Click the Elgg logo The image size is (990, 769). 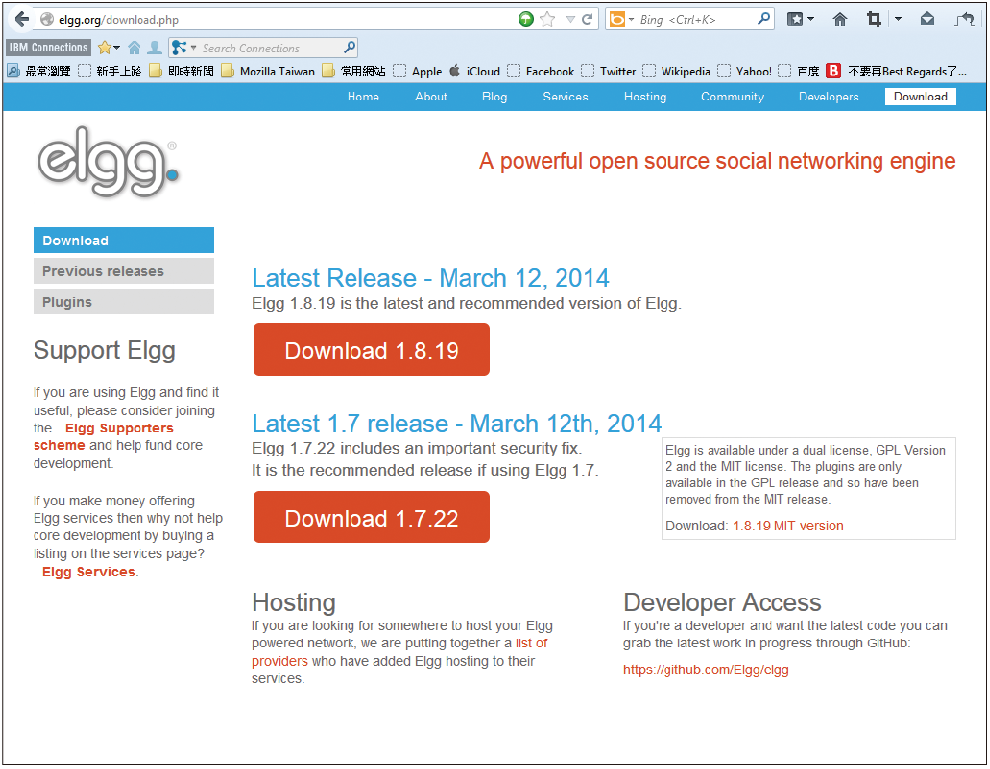tap(108, 161)
